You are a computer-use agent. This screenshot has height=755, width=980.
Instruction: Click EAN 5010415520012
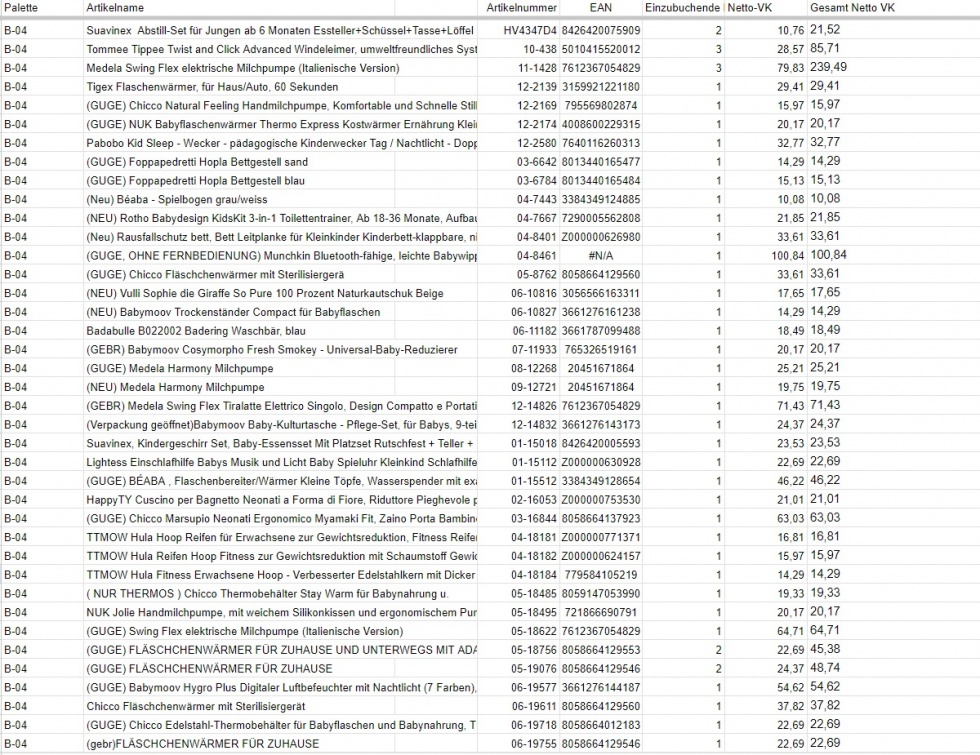[x=601, y=49]
